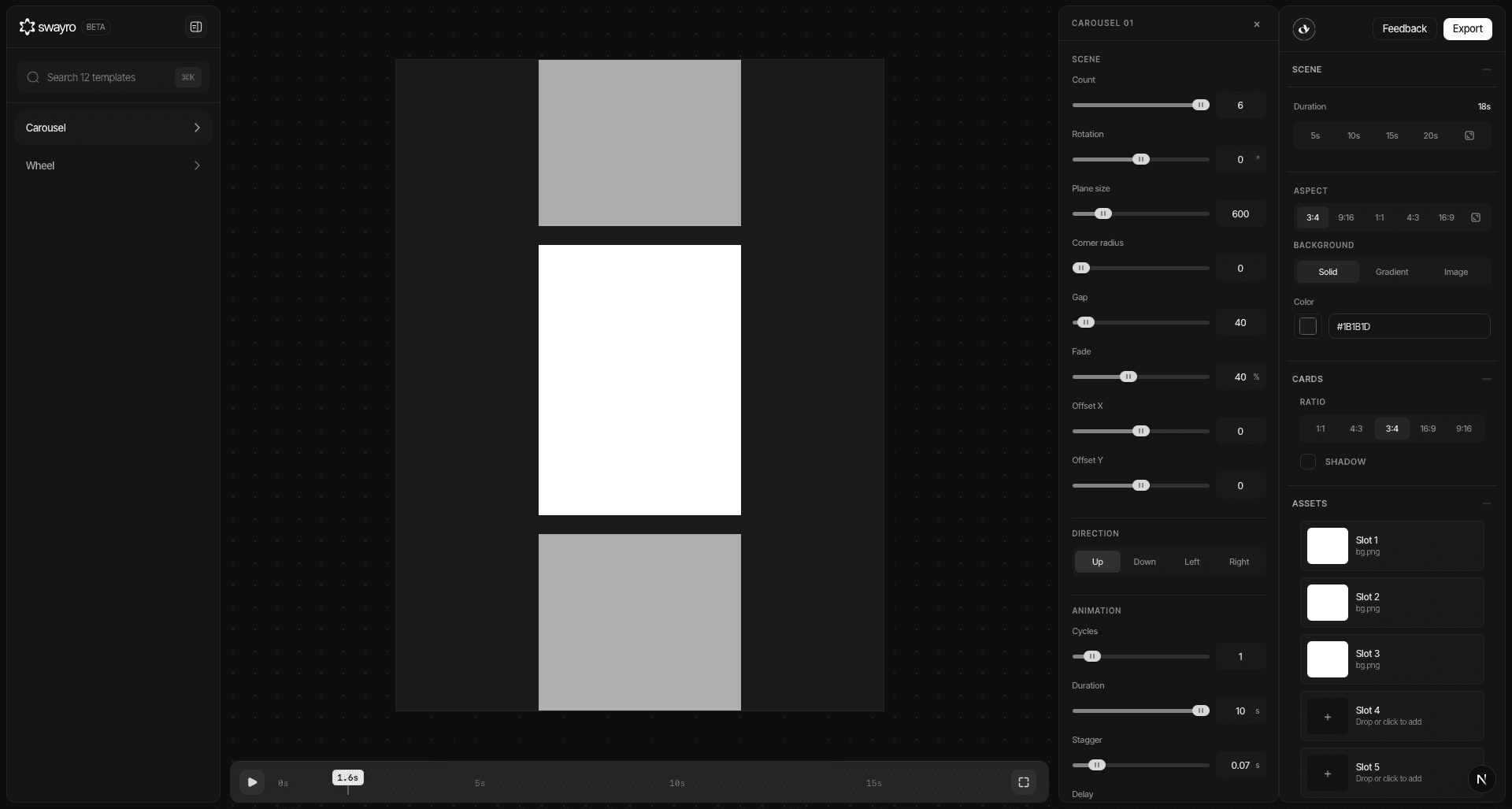Open the background color swatch
1512x809 pixels.
[1308, 326]
